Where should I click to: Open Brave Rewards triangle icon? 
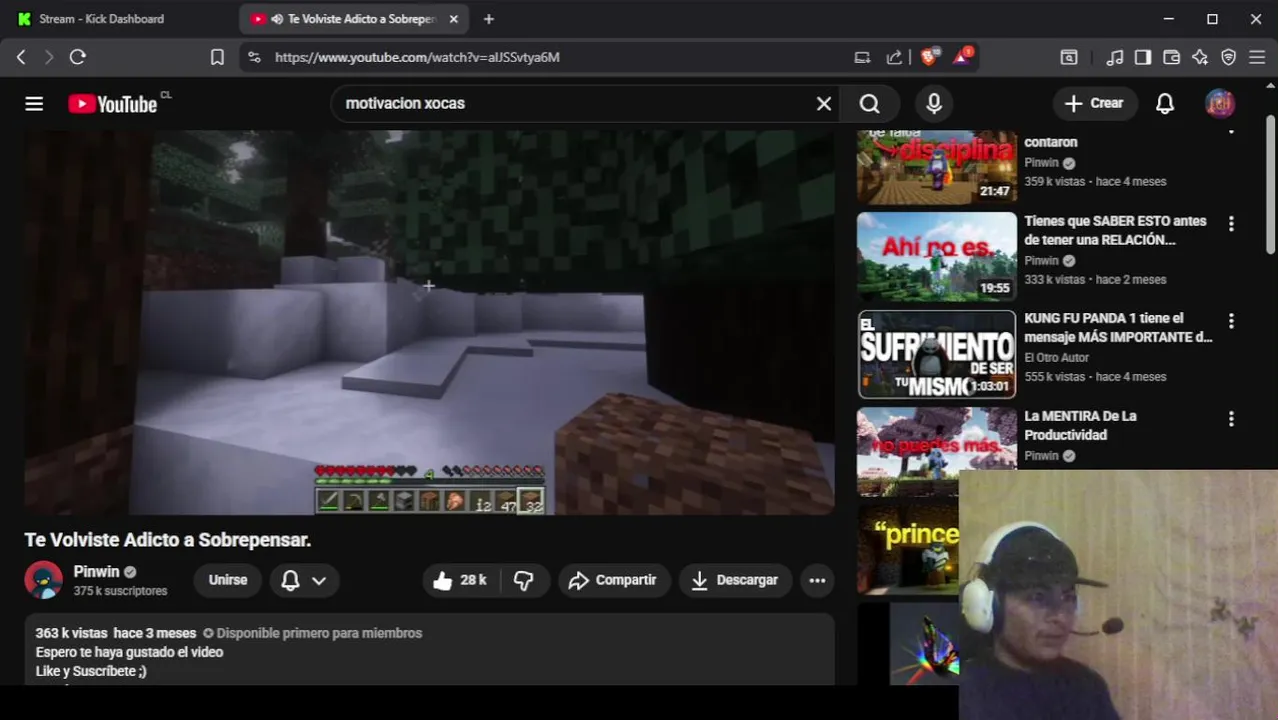click(962, 57)
